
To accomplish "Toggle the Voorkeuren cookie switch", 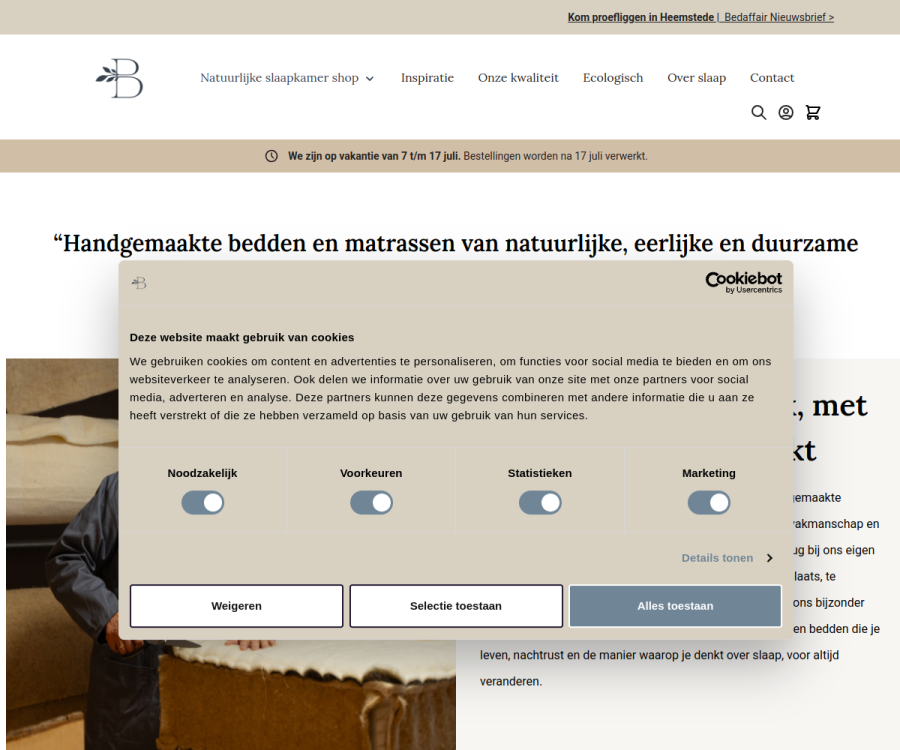I will tap(371, 503).
